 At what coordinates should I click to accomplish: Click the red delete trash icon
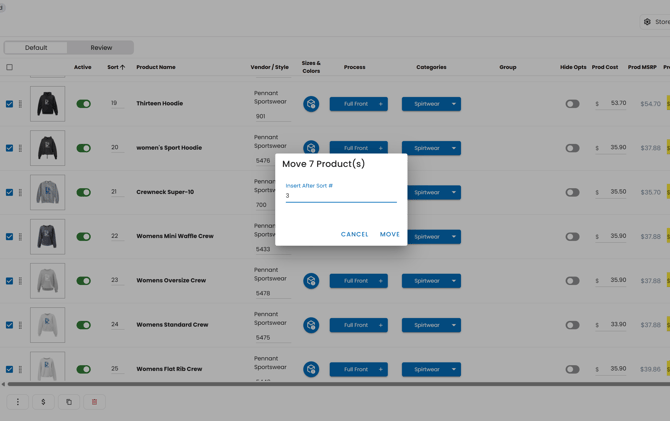click(x=94, y=402)
